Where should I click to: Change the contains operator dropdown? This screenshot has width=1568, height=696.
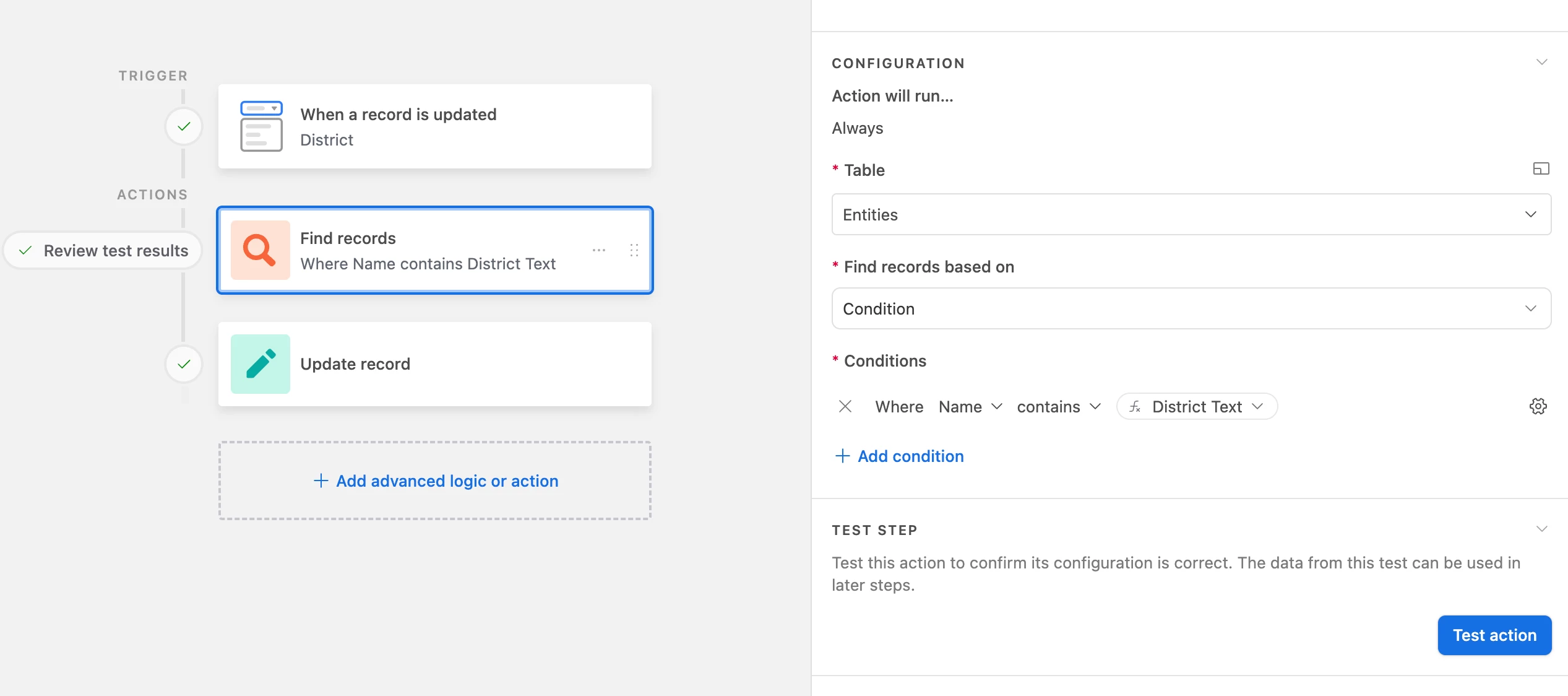1058,406
